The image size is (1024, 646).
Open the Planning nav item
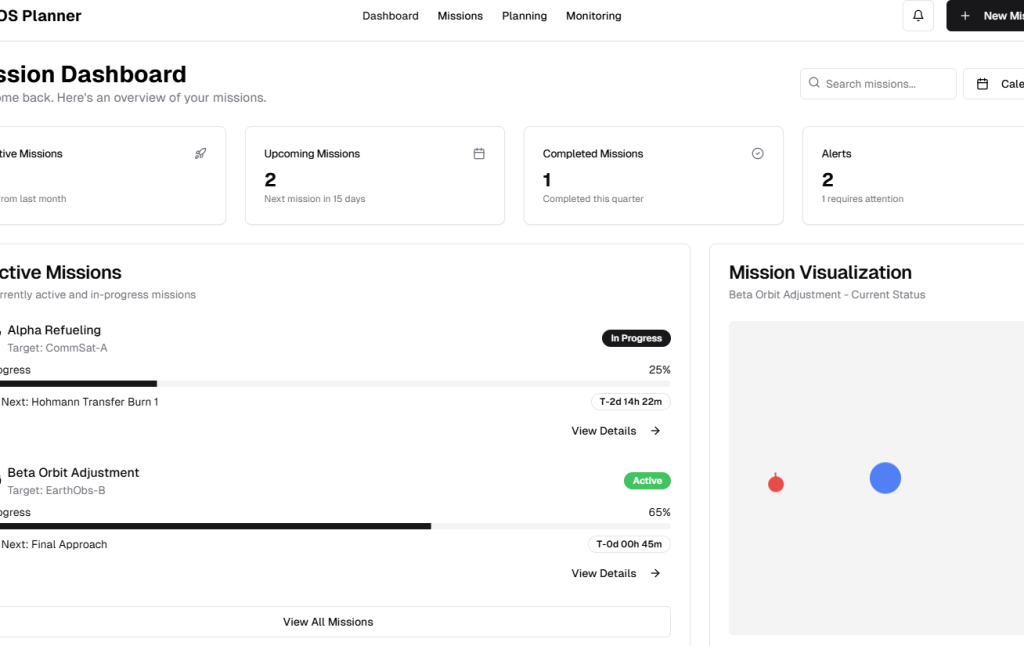(524, 16)
